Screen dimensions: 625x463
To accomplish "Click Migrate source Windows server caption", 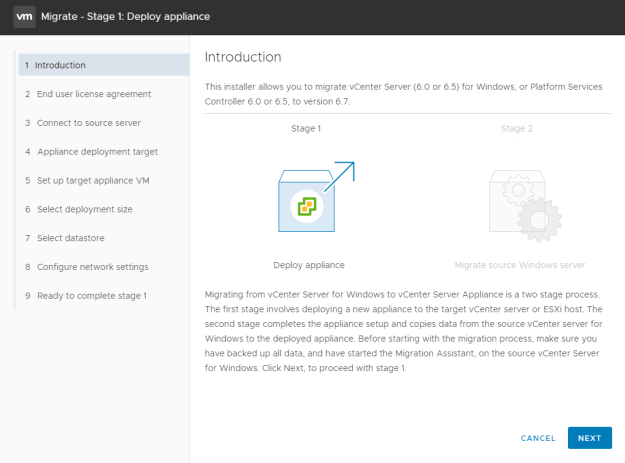I will [520, 265].
